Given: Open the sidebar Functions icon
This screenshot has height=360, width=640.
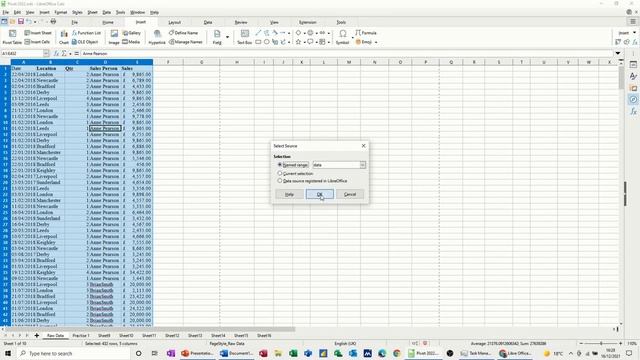Looking at the screenshot, I should click(x=633, y=111).
